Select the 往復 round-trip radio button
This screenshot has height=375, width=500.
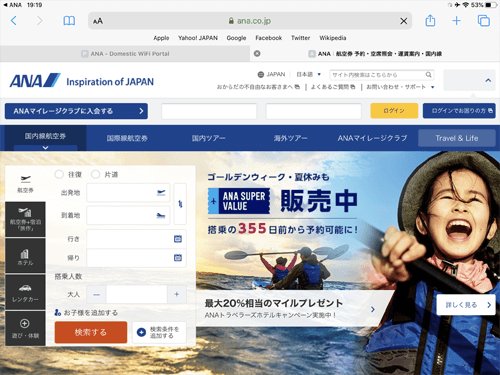pos(59,174)
